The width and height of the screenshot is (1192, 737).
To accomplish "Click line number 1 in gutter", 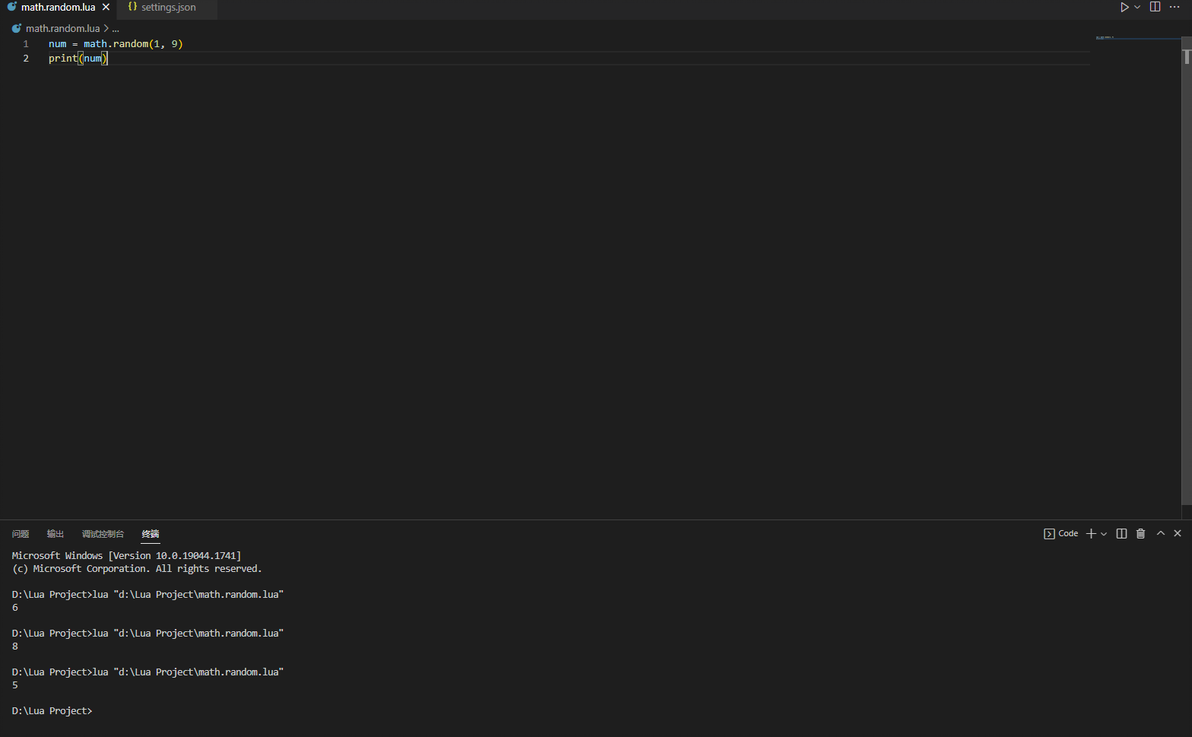I will tap(26, 44).
